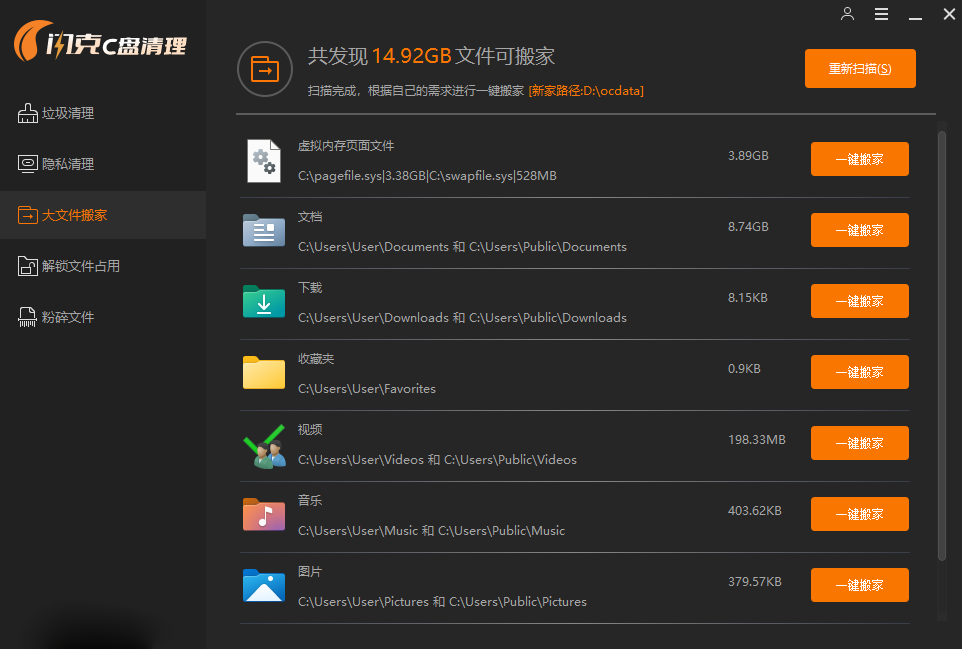Click 一键搬家 for the 图片 row
The image size is (962, 649).
[859, 585]
